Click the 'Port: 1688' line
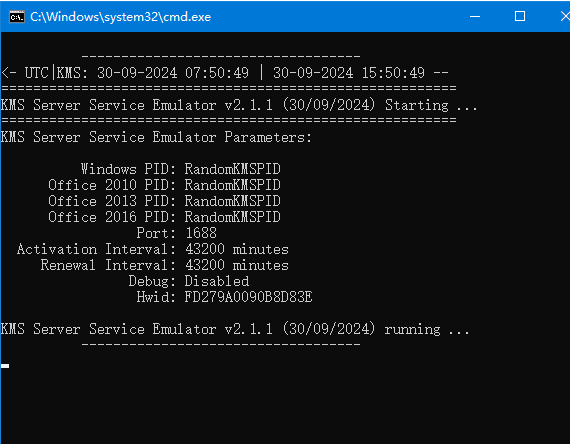 point(176,233)
